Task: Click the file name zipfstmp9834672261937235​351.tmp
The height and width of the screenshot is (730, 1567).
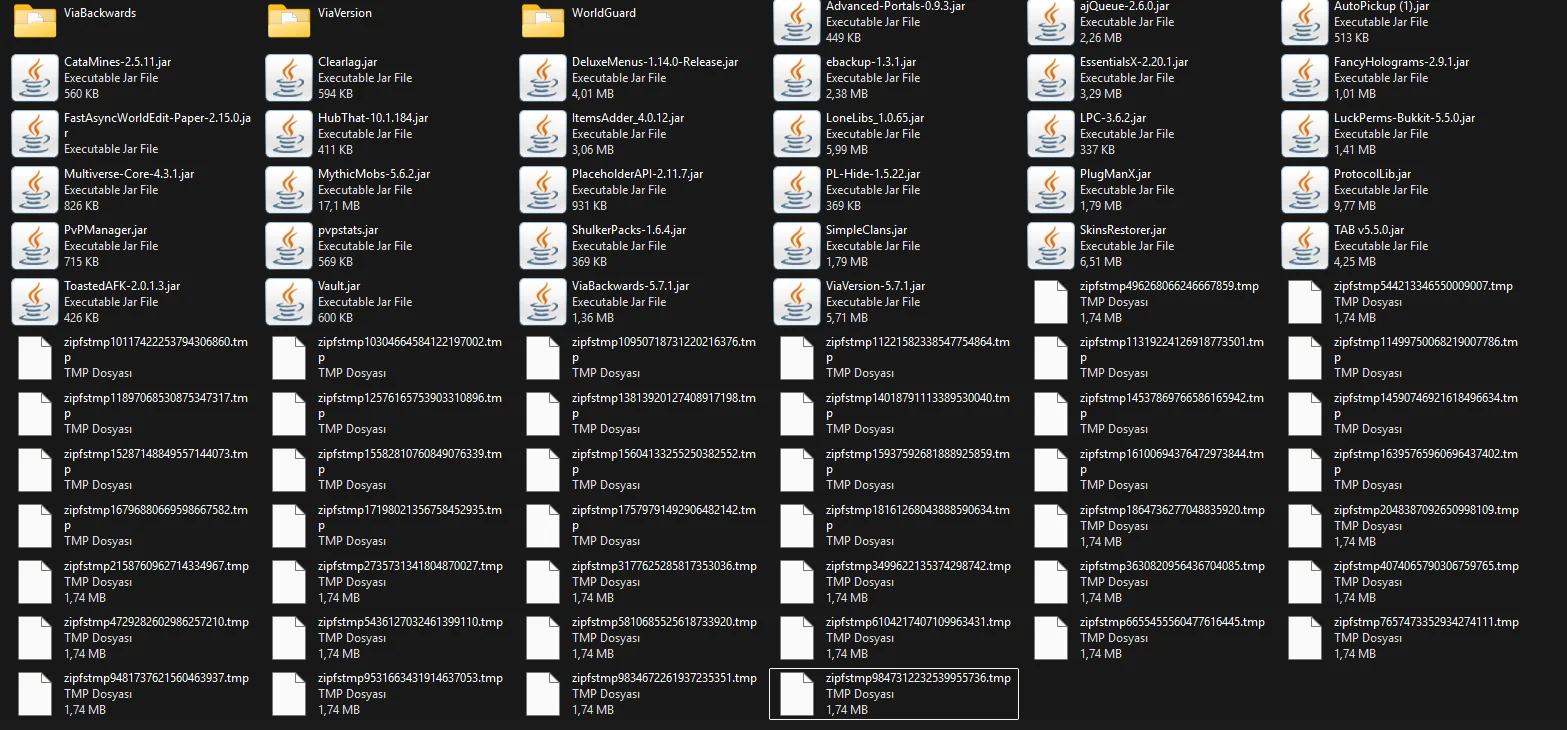Action: click(664, 678)
